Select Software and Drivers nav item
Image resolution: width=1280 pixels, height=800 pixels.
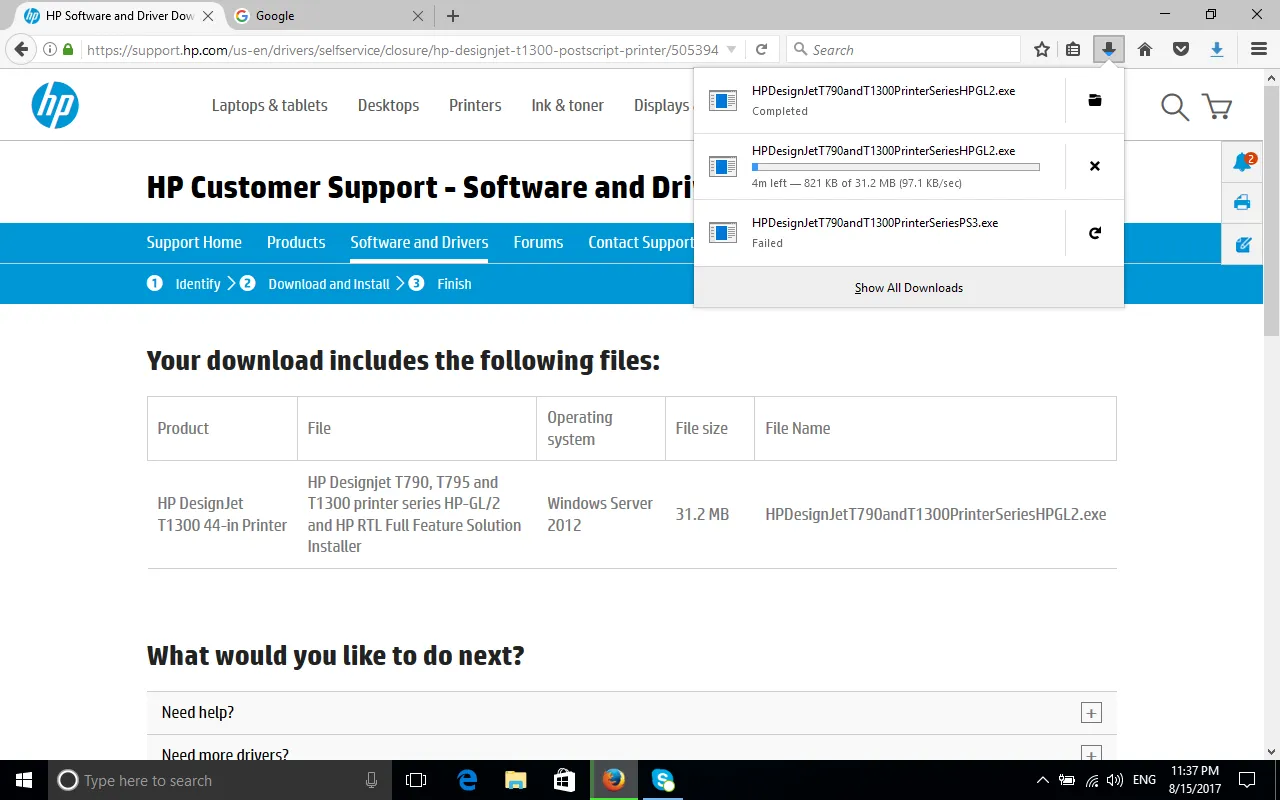[x=419, y=242]
